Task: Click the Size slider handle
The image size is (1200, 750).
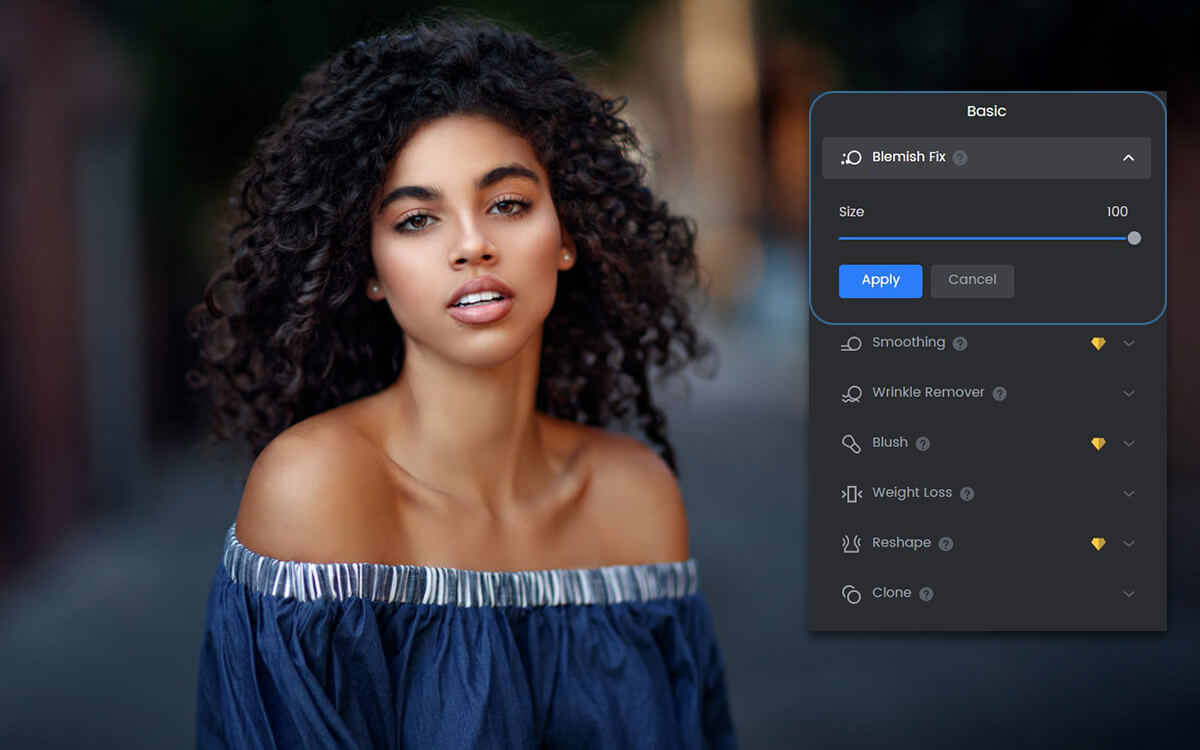Action: pos(1134,238)
